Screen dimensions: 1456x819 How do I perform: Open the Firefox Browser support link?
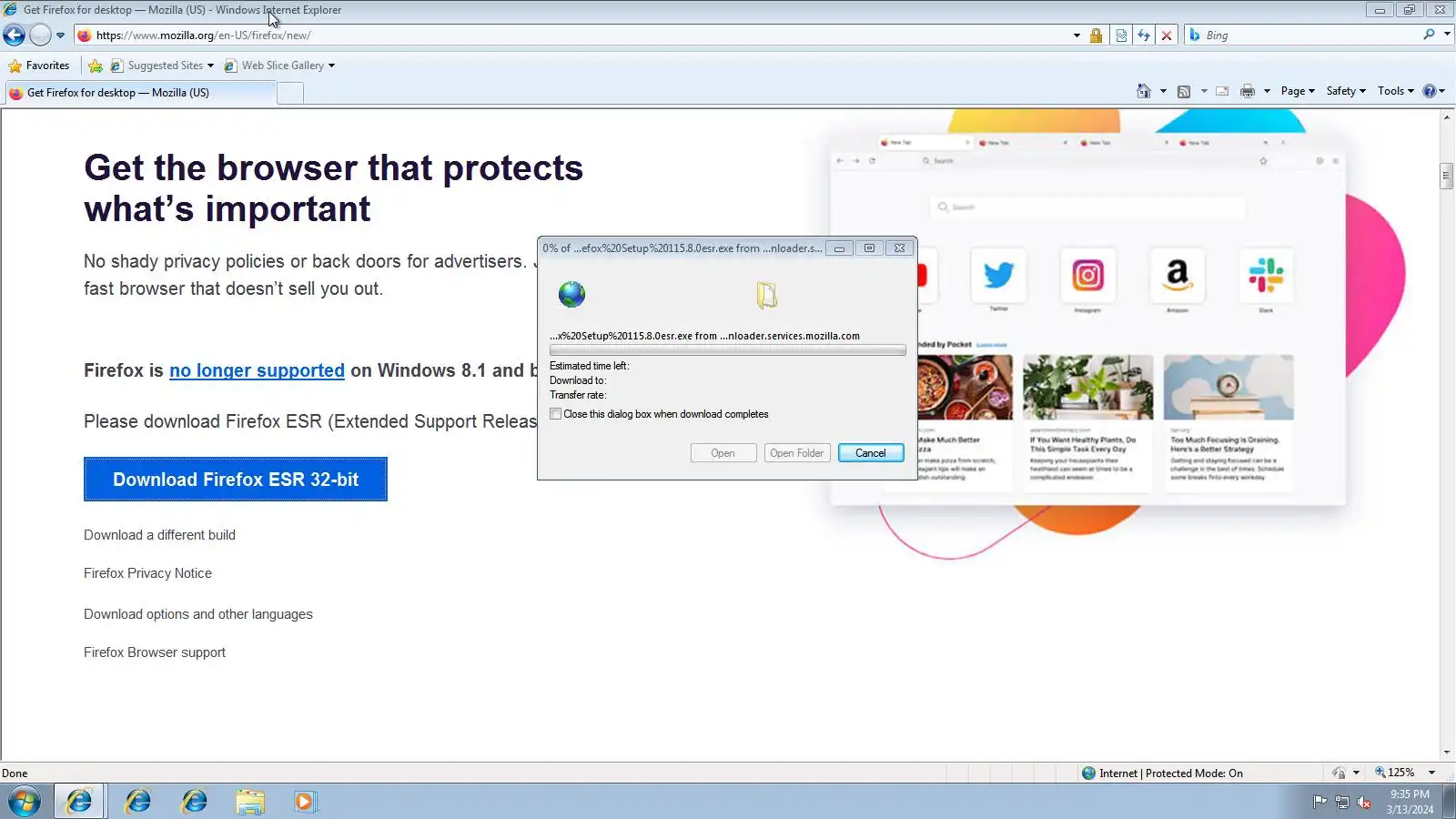coord(155,652)
